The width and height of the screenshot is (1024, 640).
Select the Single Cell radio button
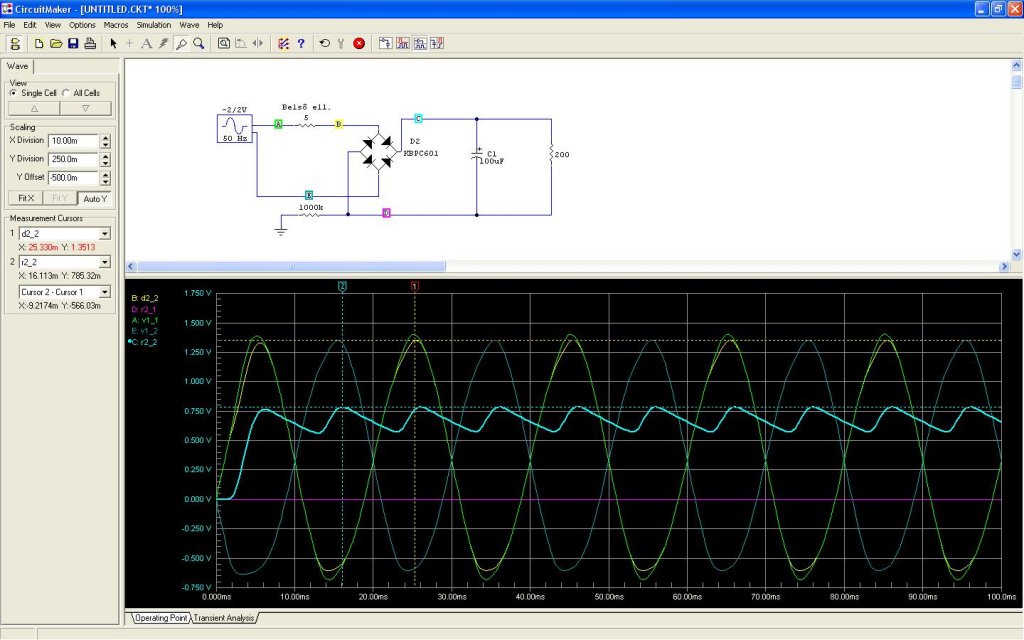pos(14,93)
